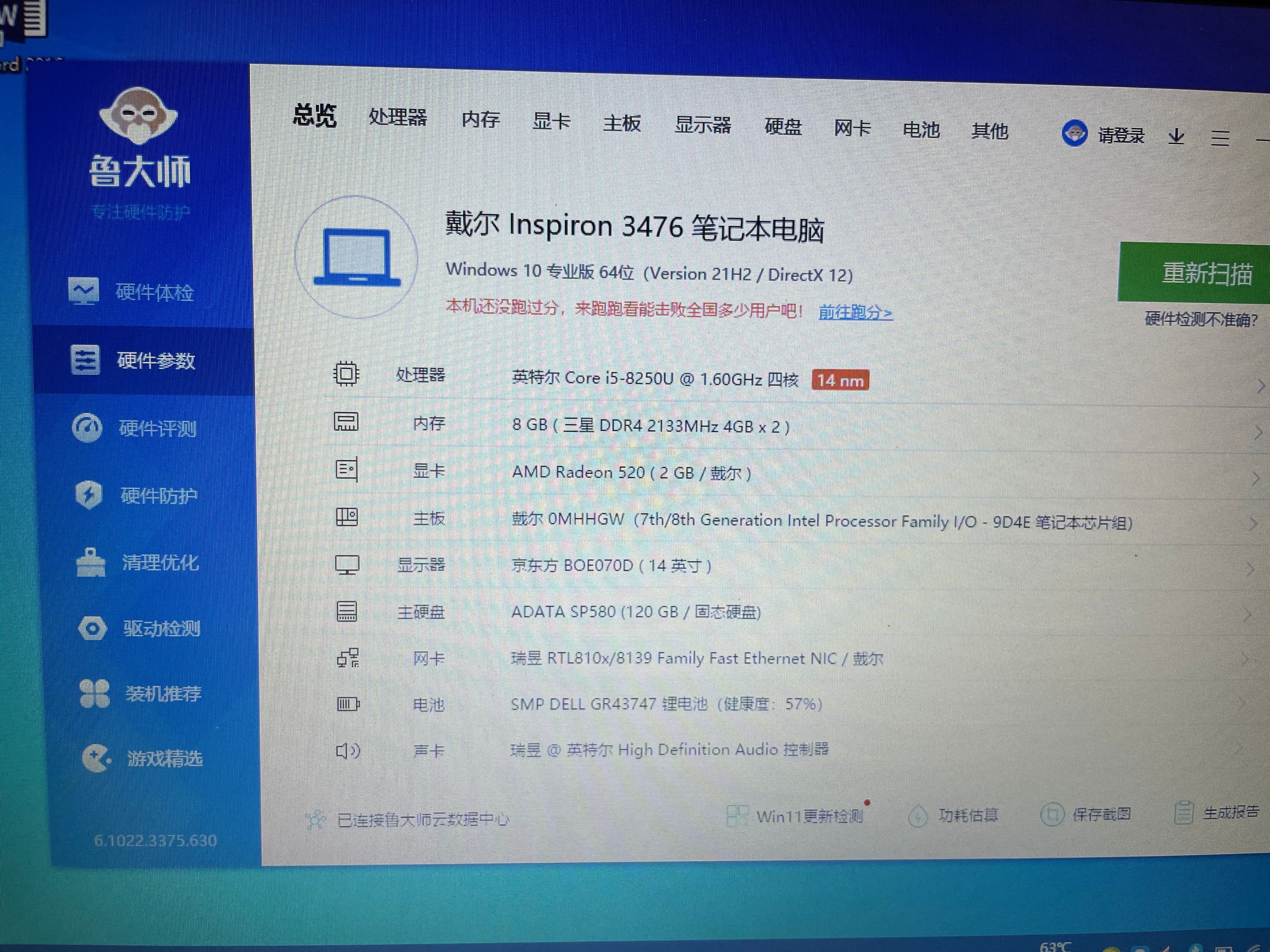Click 生成报告 button

click(x=1217, y=813)
